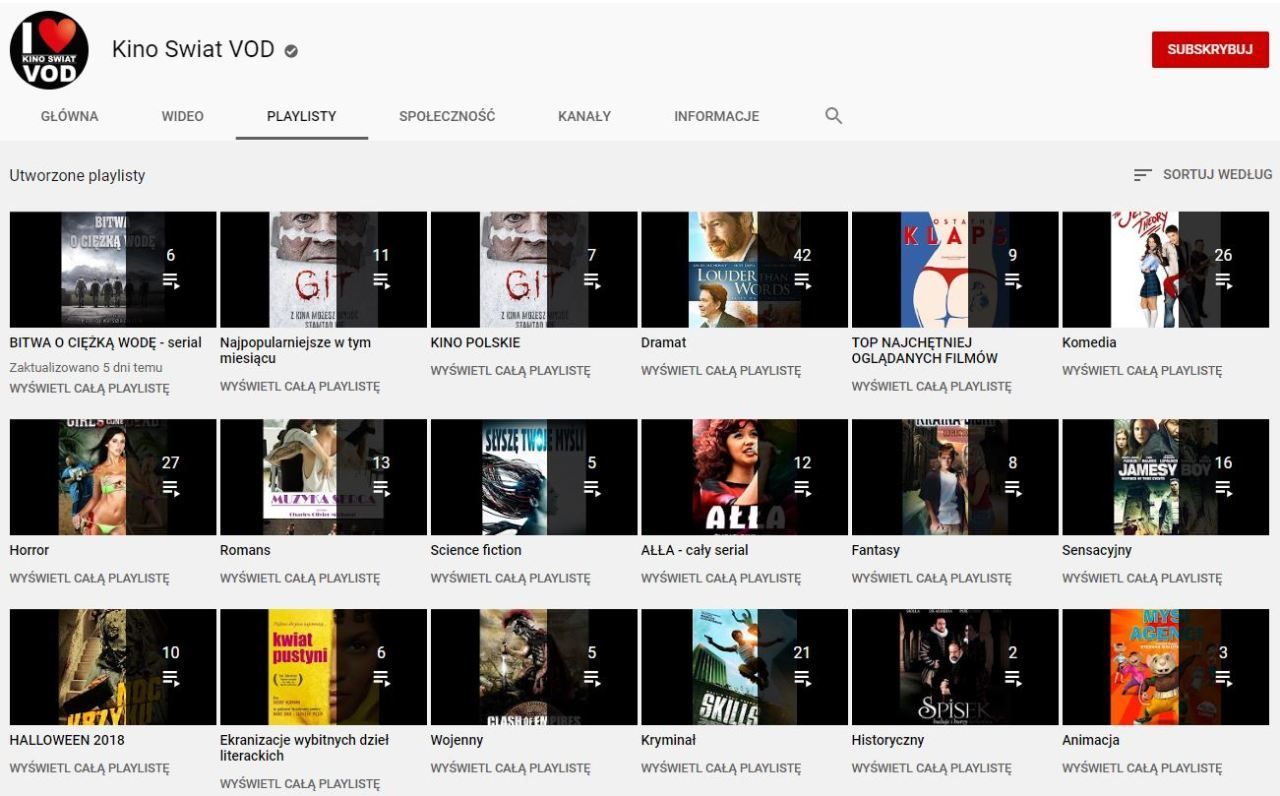The width and height of the screenshot is (1280, 796).
Task: Click the 'HALLOWEEN 2018' playlist title
Action: [x=67, y=740]
